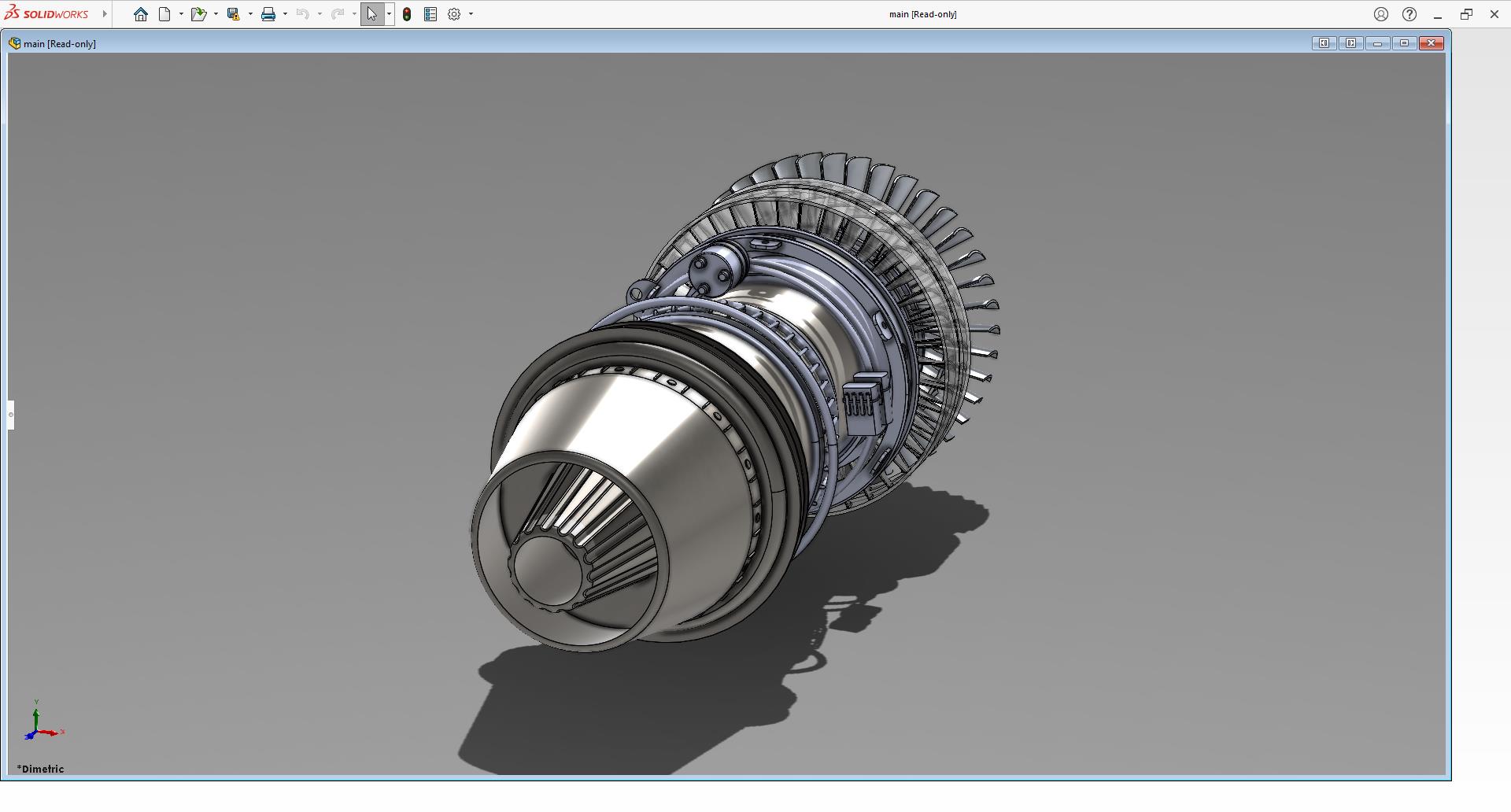Tile document window to the left
Viewport: 1511px width, 812px height.
(x=1324, y=43)
